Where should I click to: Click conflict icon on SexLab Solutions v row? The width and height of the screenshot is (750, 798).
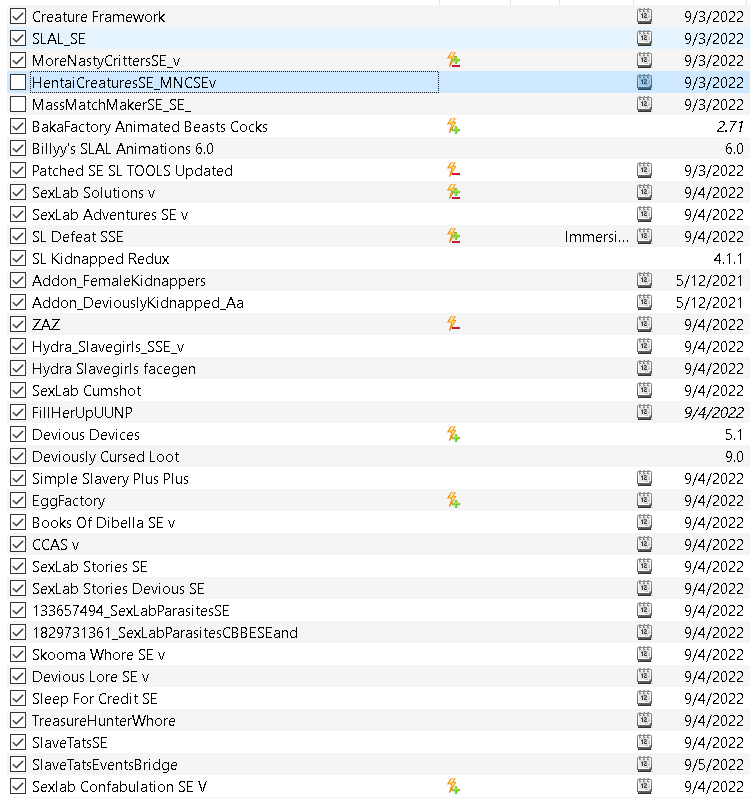coord(453,192)
